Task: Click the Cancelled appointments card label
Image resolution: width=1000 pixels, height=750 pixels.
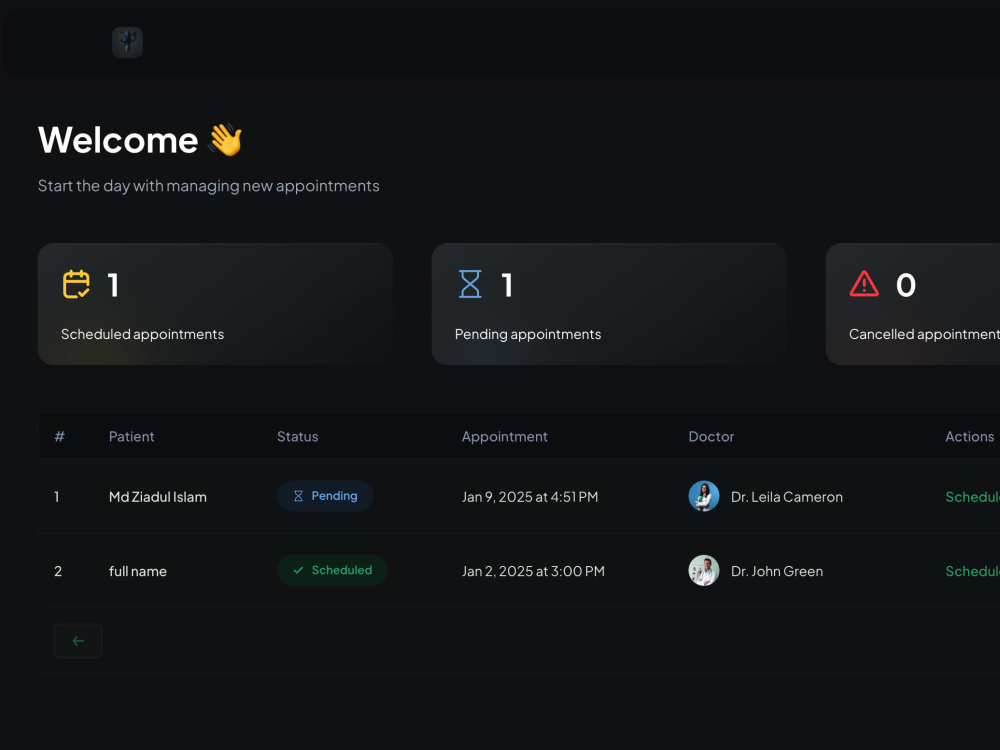Action: 924,334
